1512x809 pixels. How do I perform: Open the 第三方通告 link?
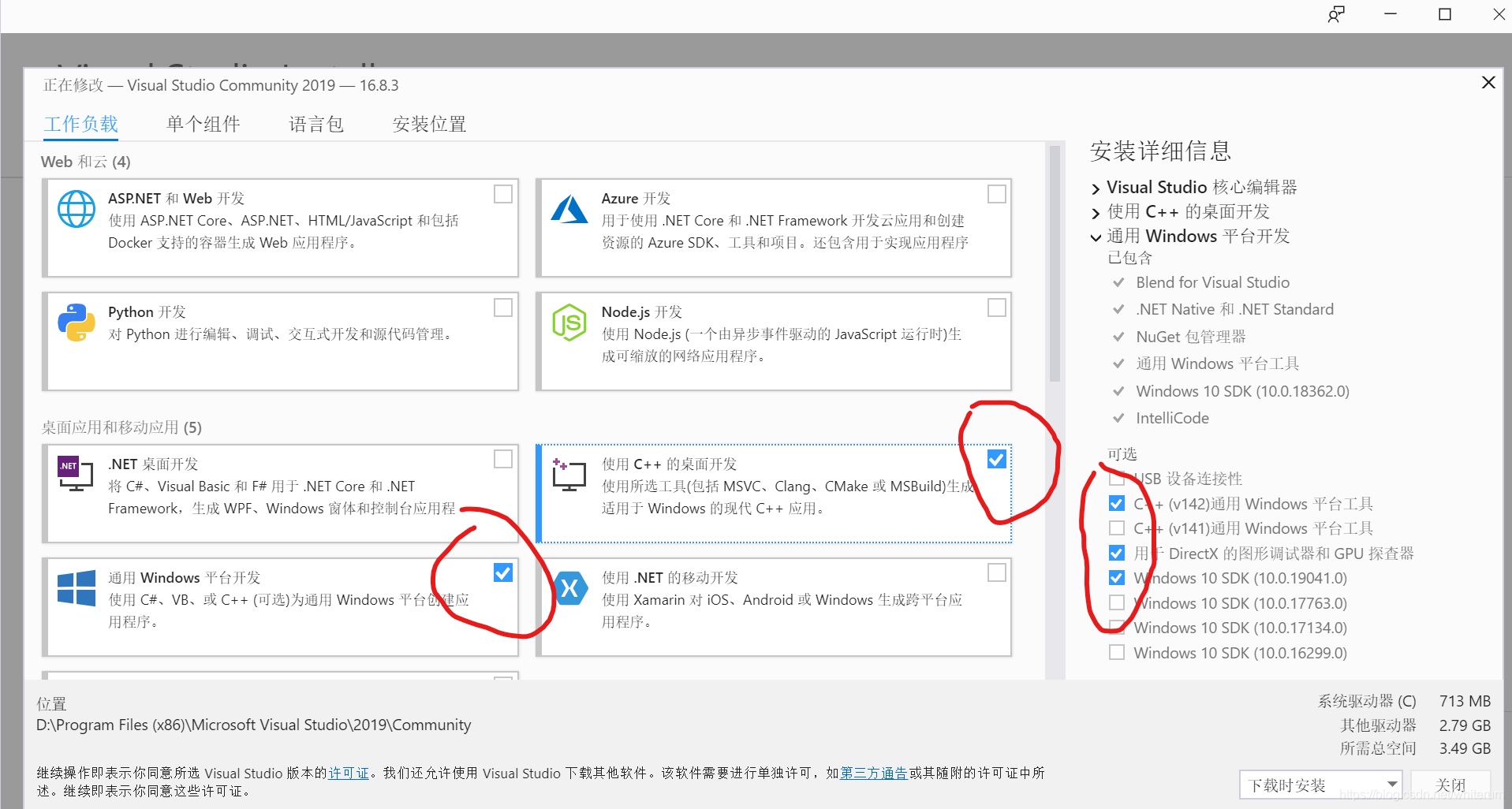(x=874, y=773)
